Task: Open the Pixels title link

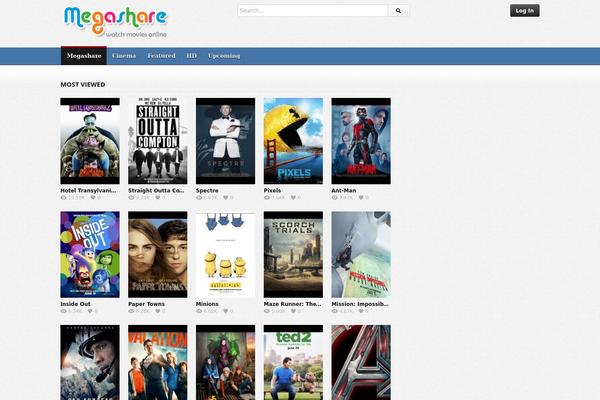Action: point(272,190)
